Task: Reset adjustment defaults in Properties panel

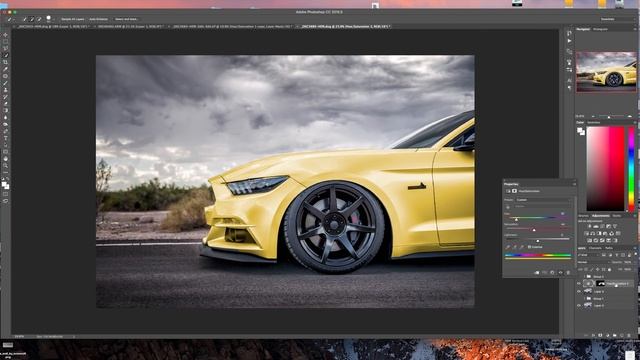Action: click(x=552, y=273)
